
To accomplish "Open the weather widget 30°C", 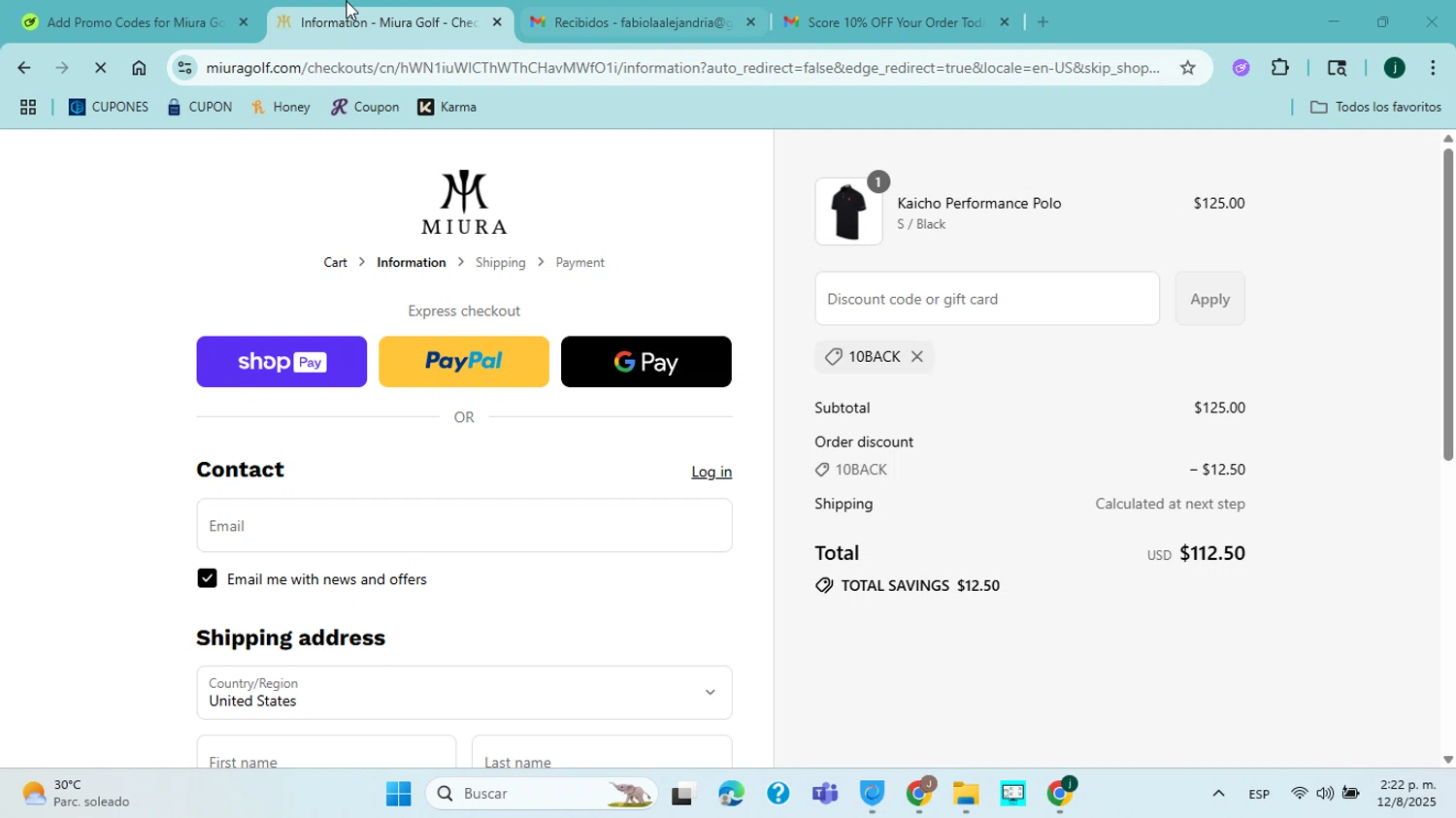I will 76,794.
